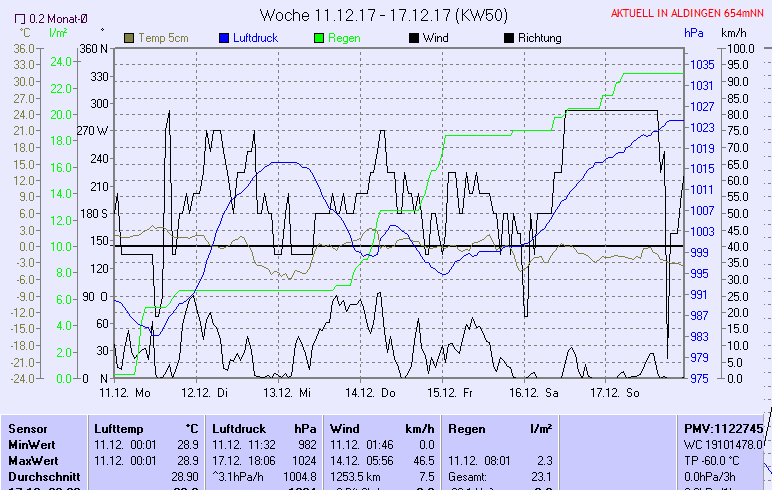Click the Lufttemp column header
772x490 pixels.
(118, 428)
